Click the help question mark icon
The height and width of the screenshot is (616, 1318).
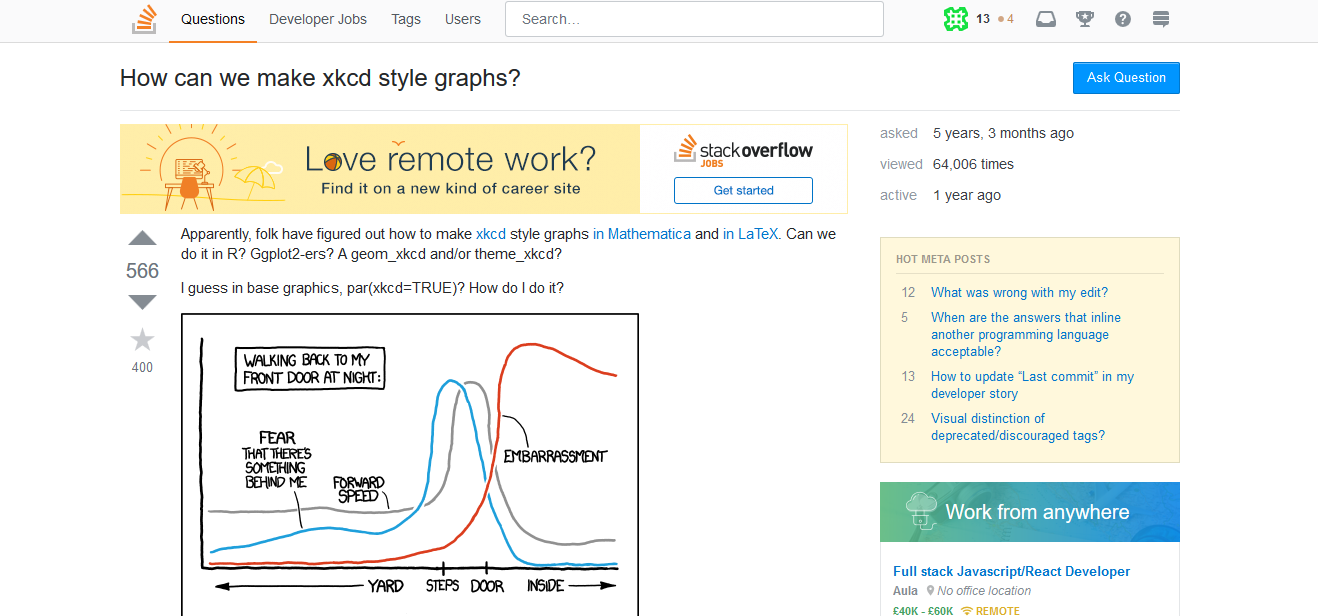click(1122, 19)
